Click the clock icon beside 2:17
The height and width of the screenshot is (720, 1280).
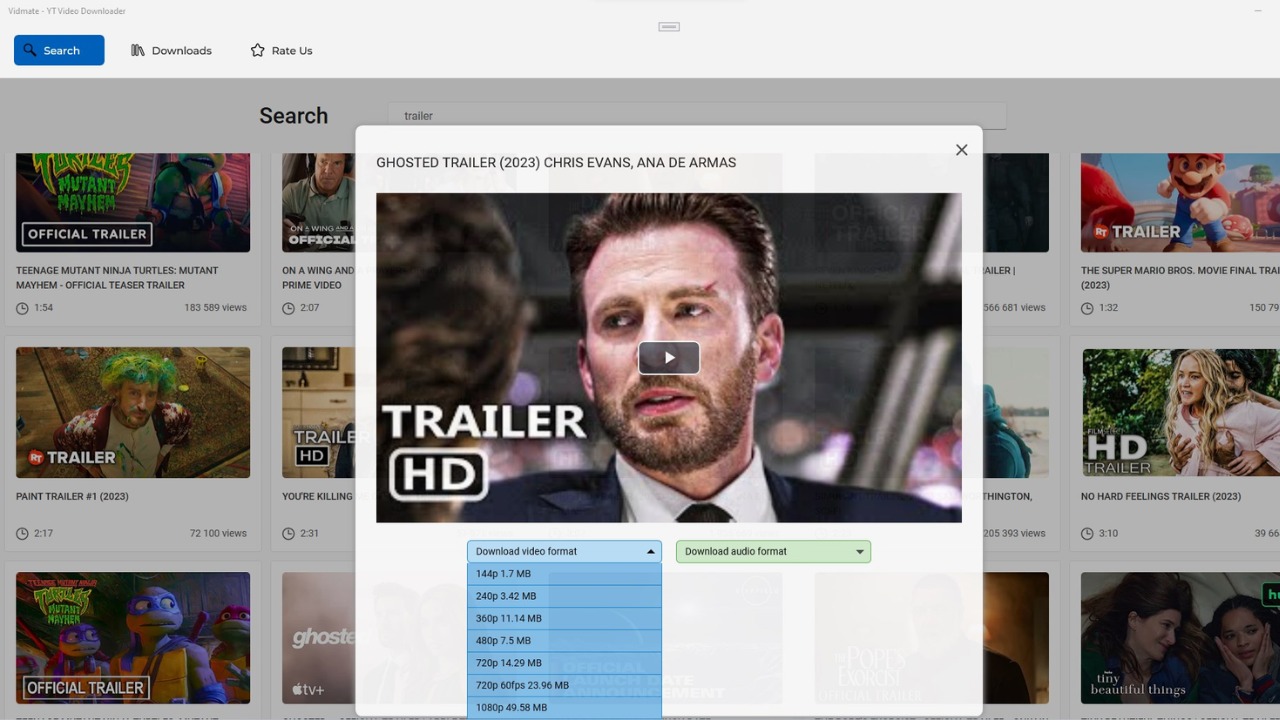[22, 534]
